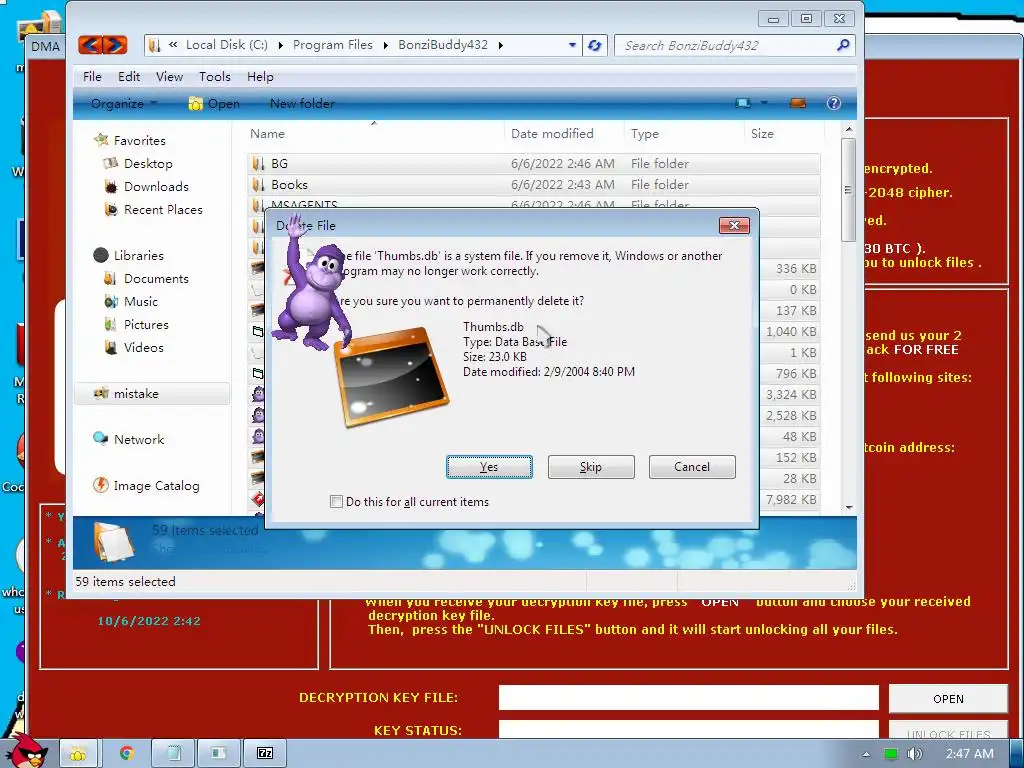The width and height of the screenshot is (1024, 768).
Task: Open Chrome from the taskbar
Action: click(x=127, y=753)
